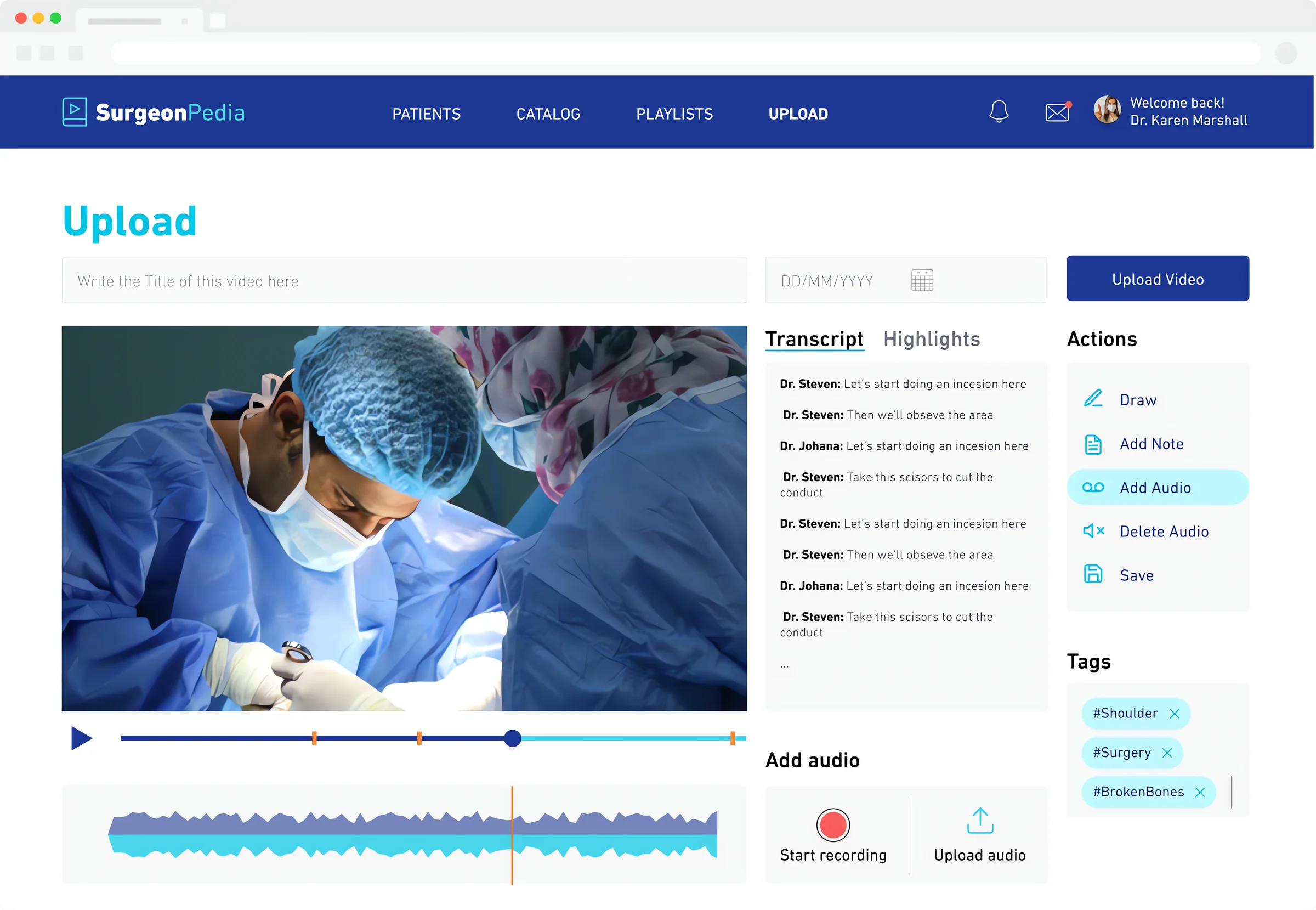The height and width of the screenshot is (910, 1316).
Task: Open the calendar date picker icon
Action: tap(922, 280)
